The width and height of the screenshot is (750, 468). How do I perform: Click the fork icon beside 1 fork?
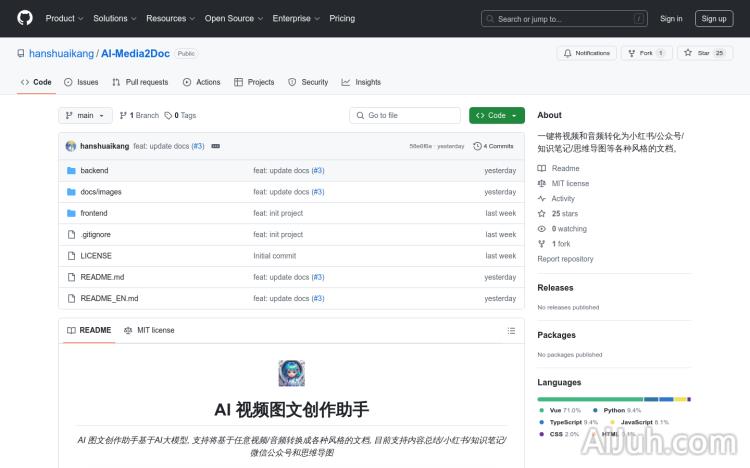click(x=541, y=244)
